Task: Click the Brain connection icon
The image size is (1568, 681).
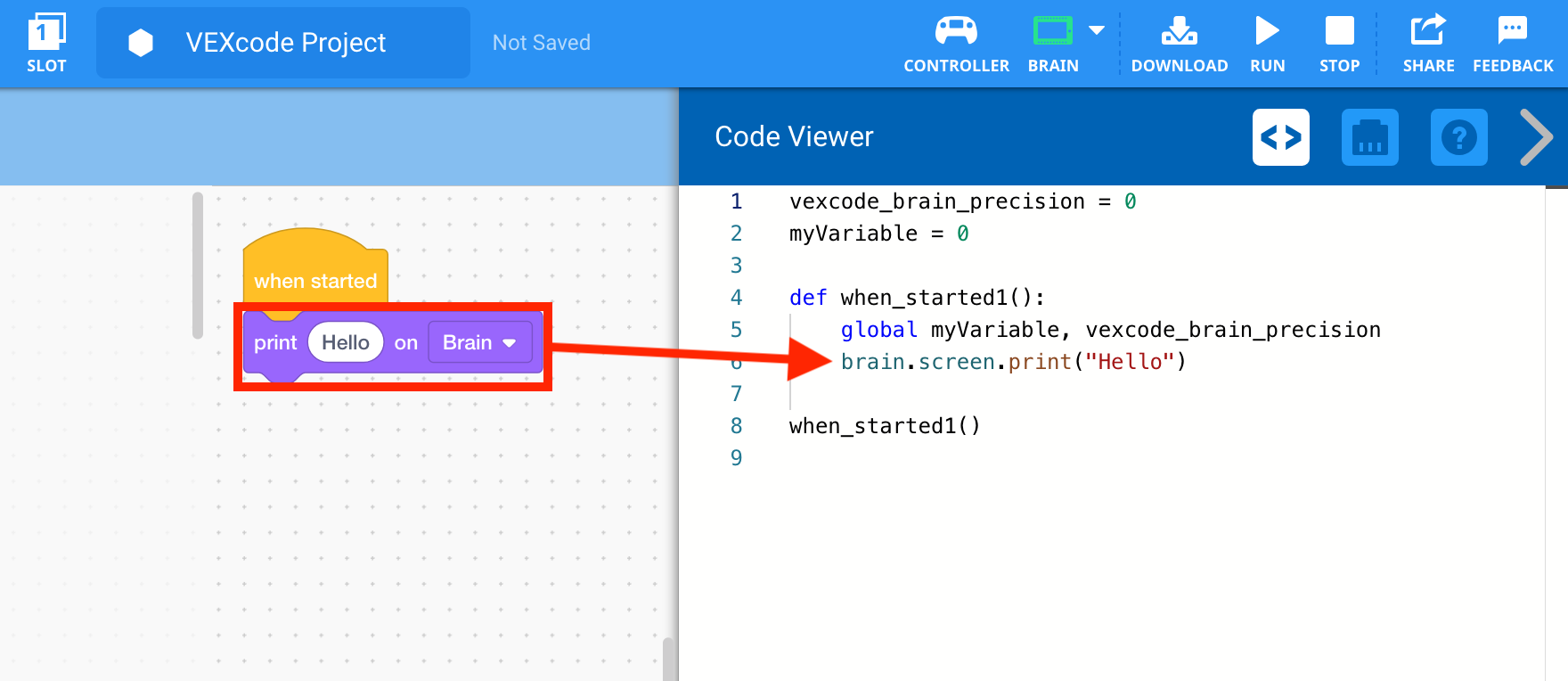Action: (1052, 31)
